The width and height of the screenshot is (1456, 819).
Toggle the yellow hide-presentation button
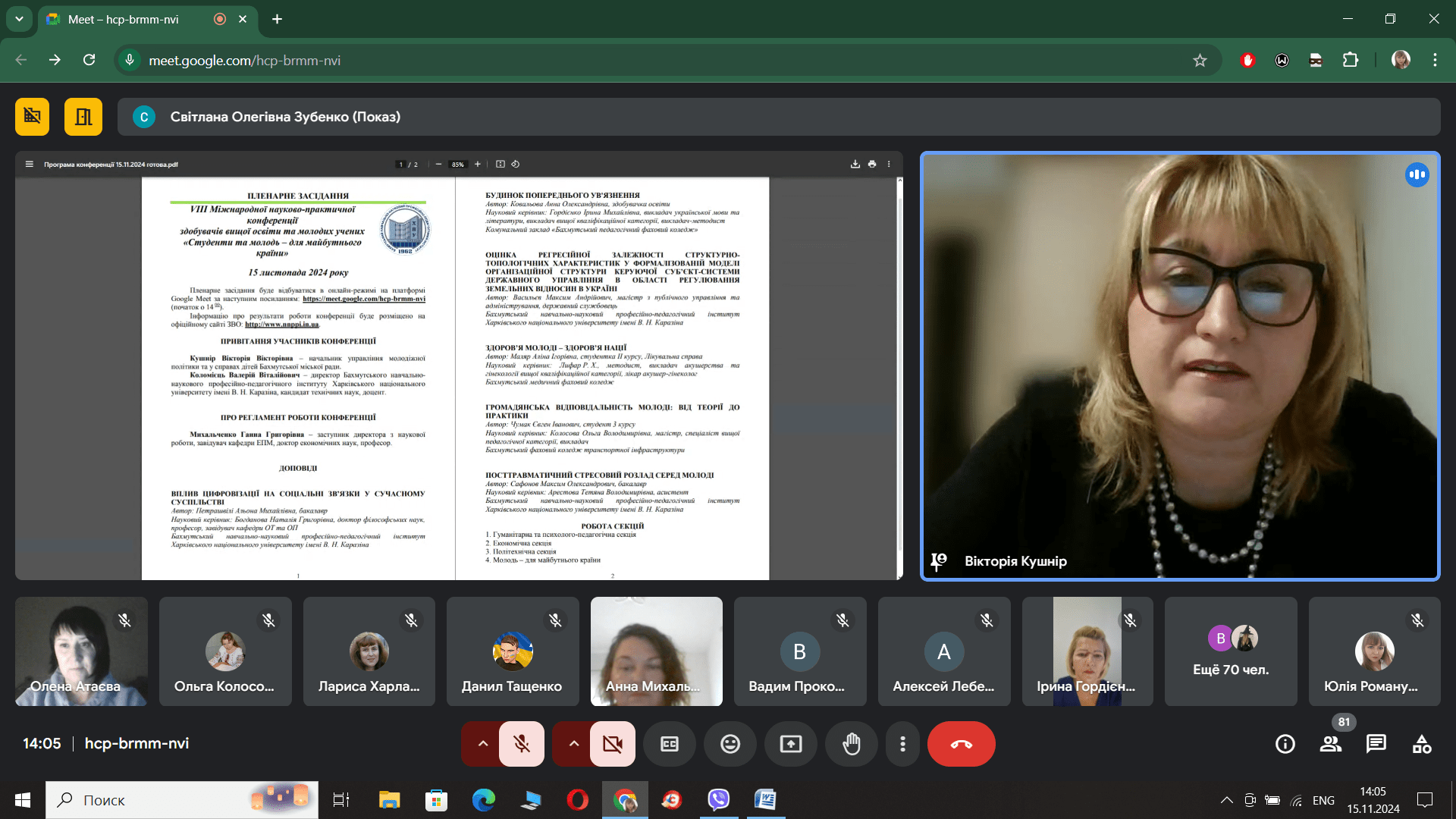coord(32,116)
